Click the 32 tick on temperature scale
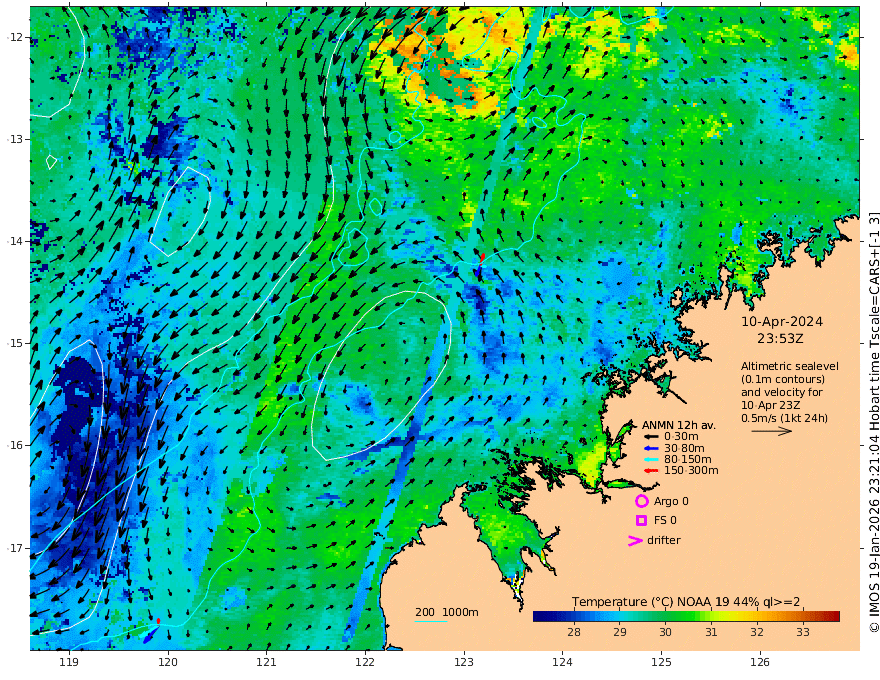Image resolution: width=880 pixels, height=680 pixels. [757, 632]
